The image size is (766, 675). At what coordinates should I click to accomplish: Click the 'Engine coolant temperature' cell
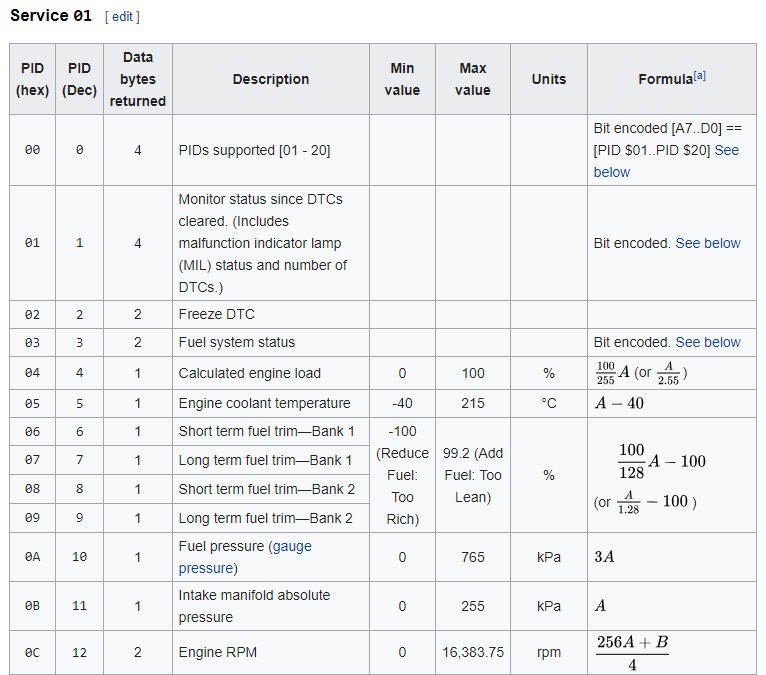pyautogui.click(x=265, y=403)
